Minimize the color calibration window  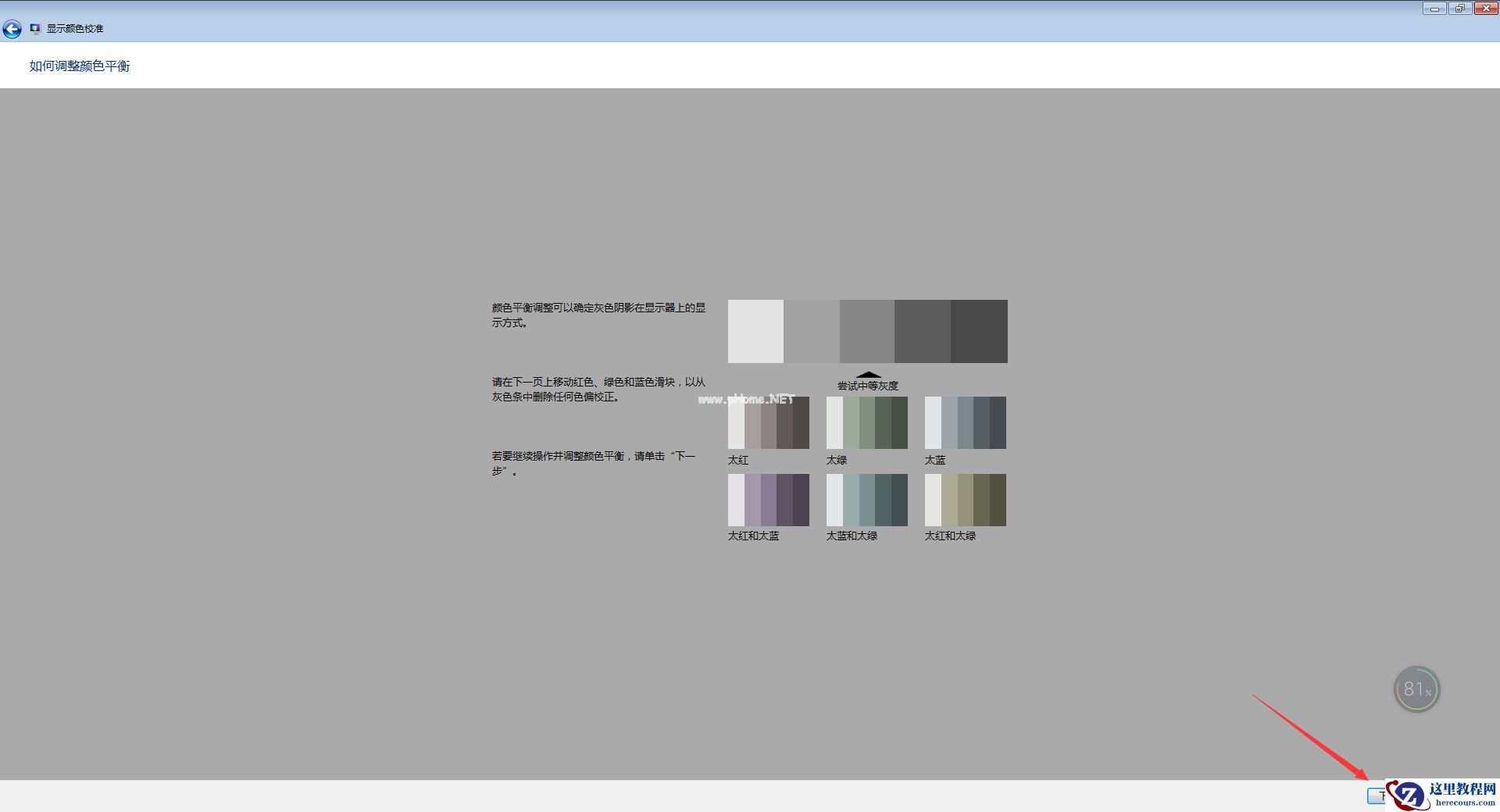1434,9
